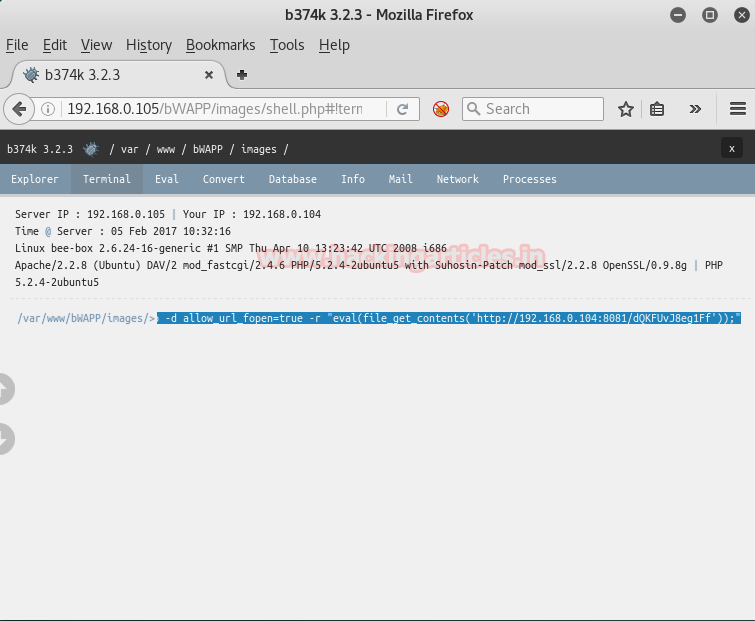755x621 pixels.
Task: Open the Help menu
Action: coord(334,45)
